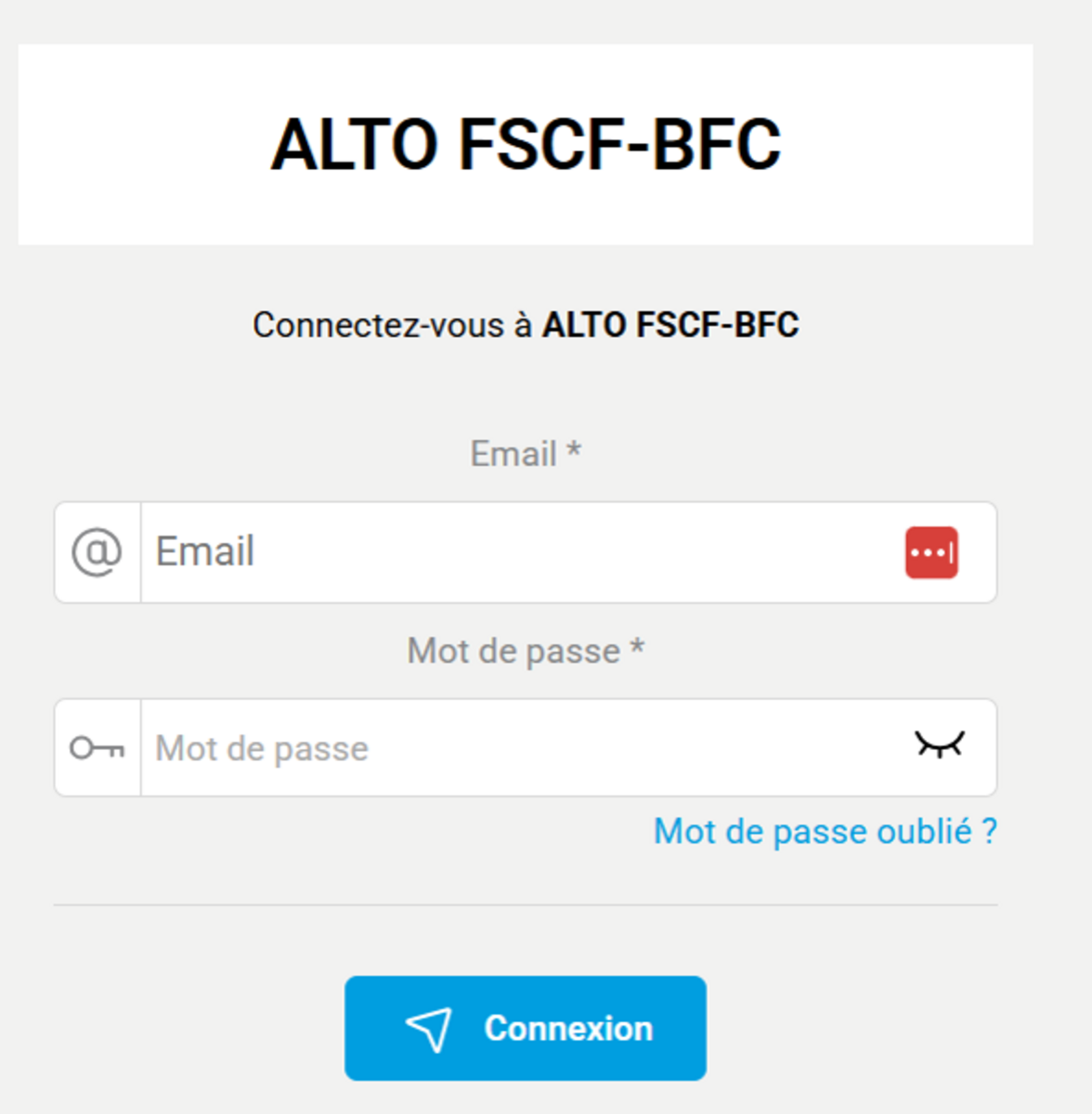This screenshot has width=1092, height=1114.
Task: Click the bold ALTO FSCF-BFC text in subtitle
Action: [x=670, y=325]
